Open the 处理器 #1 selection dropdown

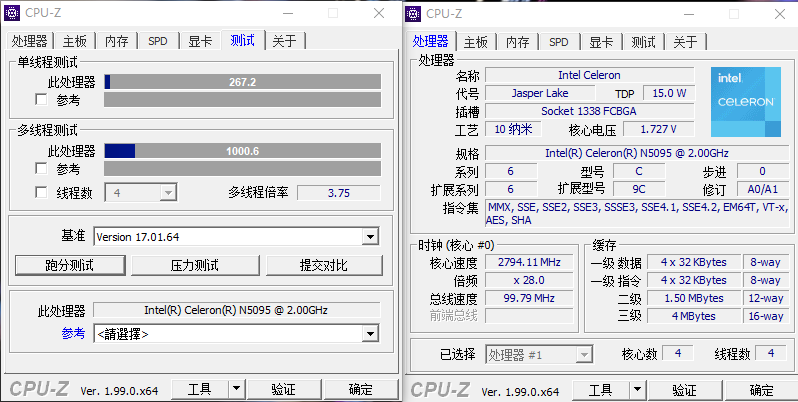pos(539,354)
